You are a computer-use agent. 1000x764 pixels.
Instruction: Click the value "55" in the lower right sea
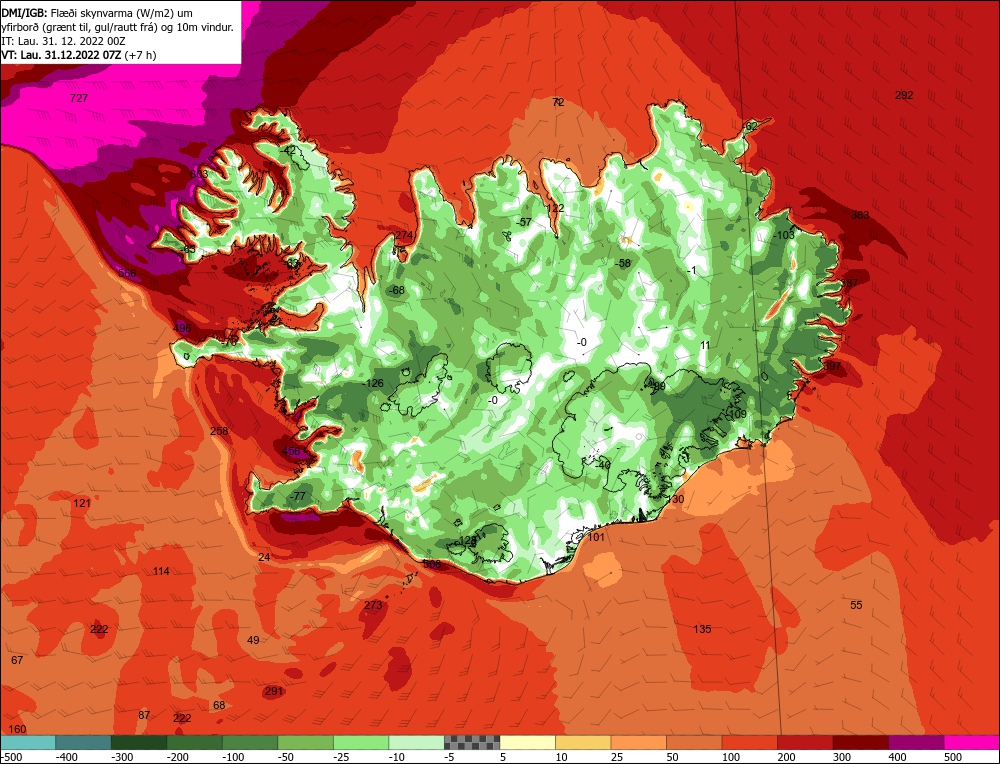[856, 605]
